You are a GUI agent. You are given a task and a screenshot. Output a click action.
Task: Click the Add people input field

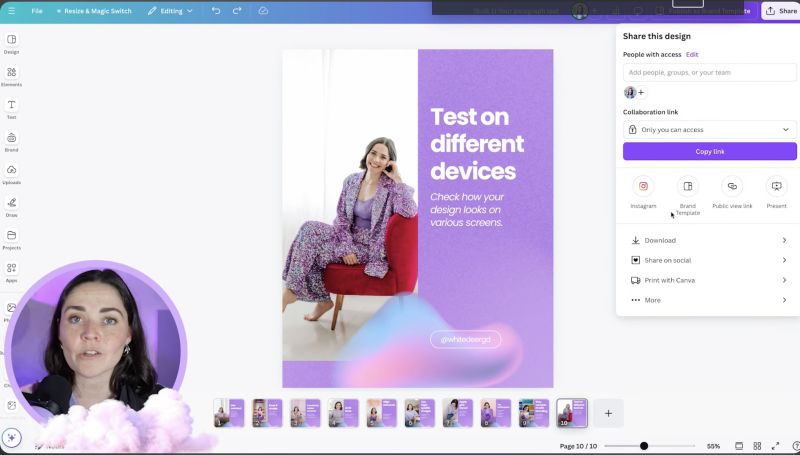[709, 72]
